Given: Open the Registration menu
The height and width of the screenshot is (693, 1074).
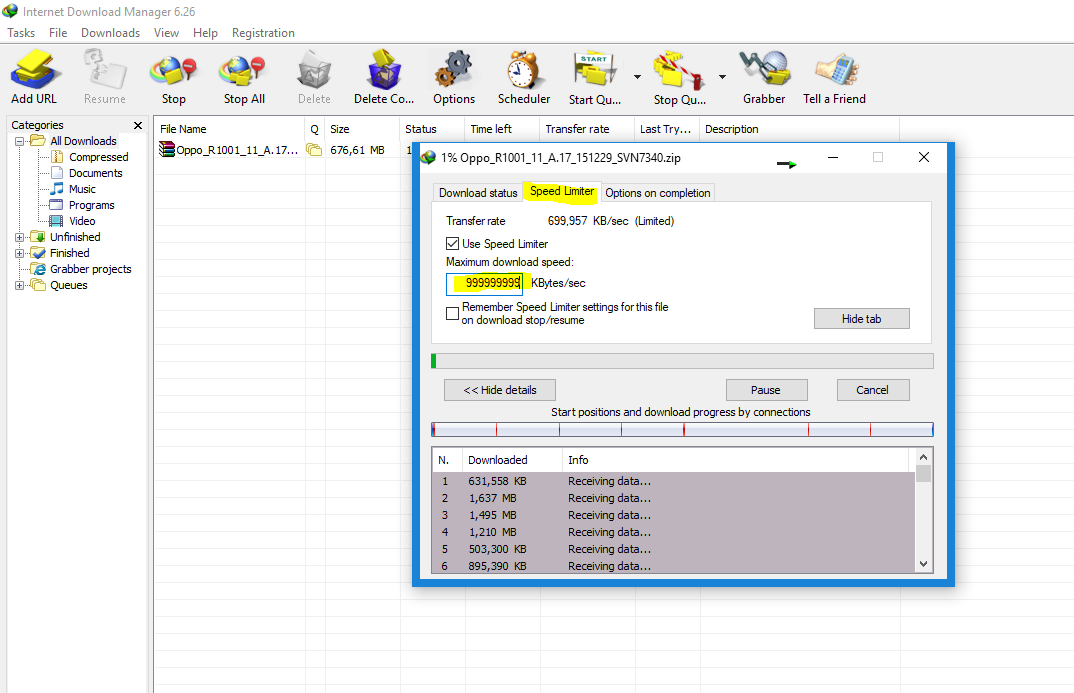Looking at the screenshot, I should 263,33.
